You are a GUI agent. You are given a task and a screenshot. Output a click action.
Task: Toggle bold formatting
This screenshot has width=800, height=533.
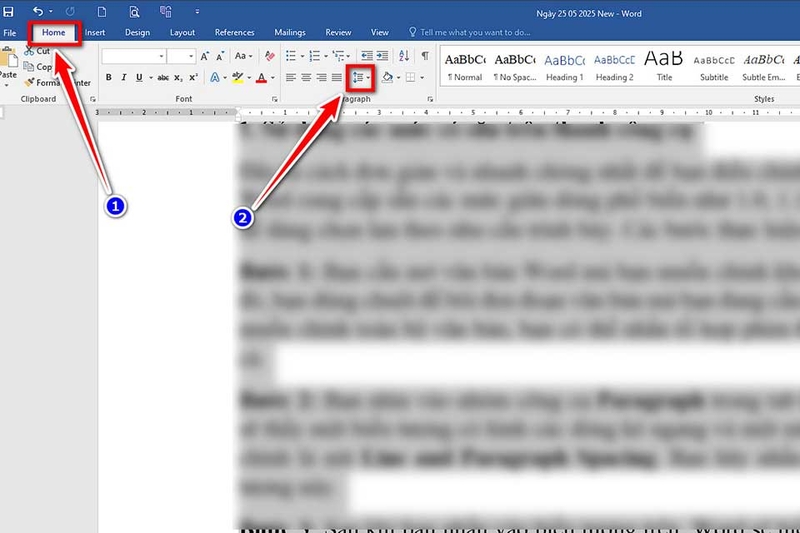[x=109, y=78]
